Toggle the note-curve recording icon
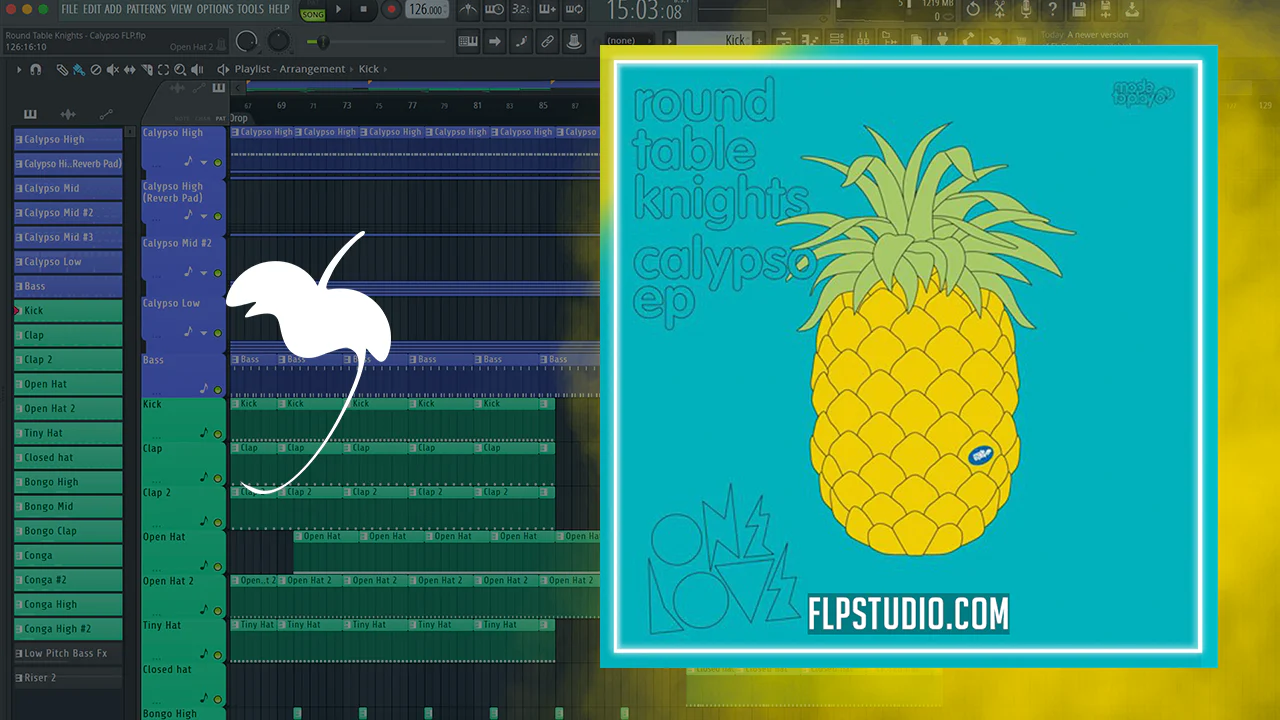The width and height of the screenshot is (1280, 720). pos(521,42)
